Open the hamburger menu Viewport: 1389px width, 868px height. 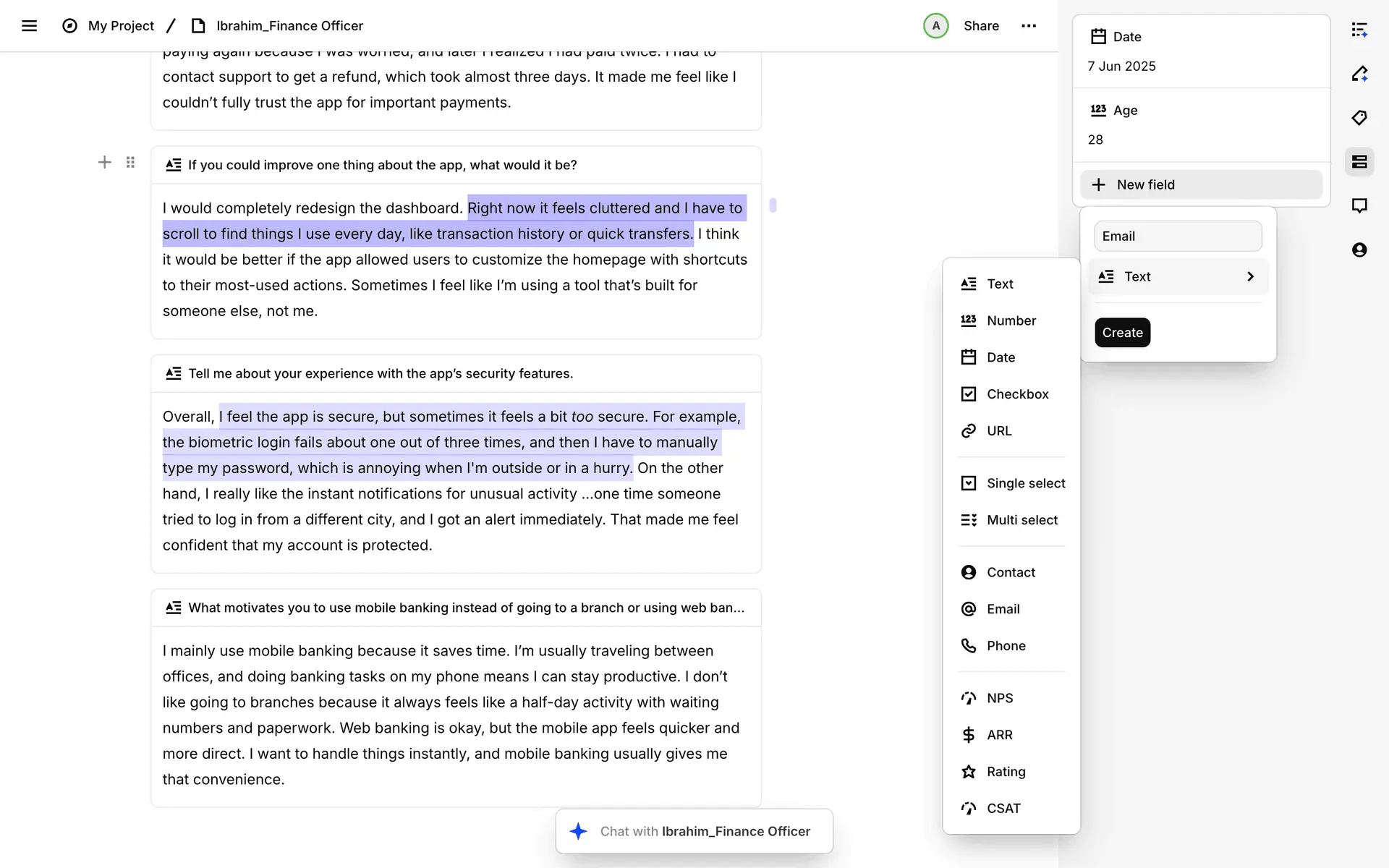coord(29,26)
